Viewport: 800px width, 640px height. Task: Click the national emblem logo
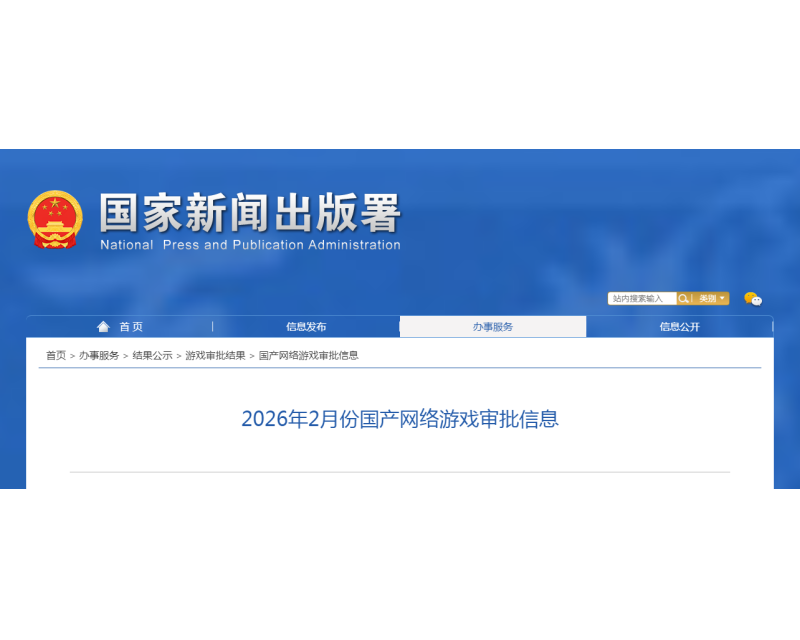point(55,218)
